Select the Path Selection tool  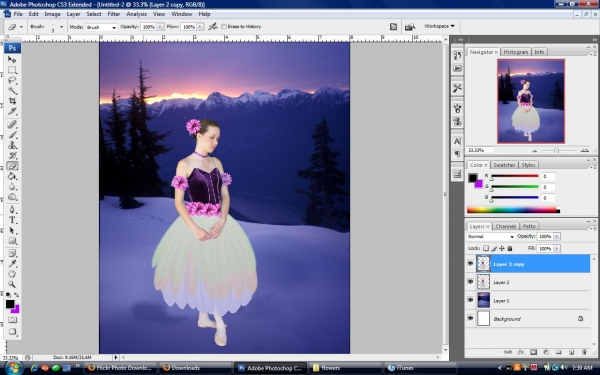[x=12, y=230]
